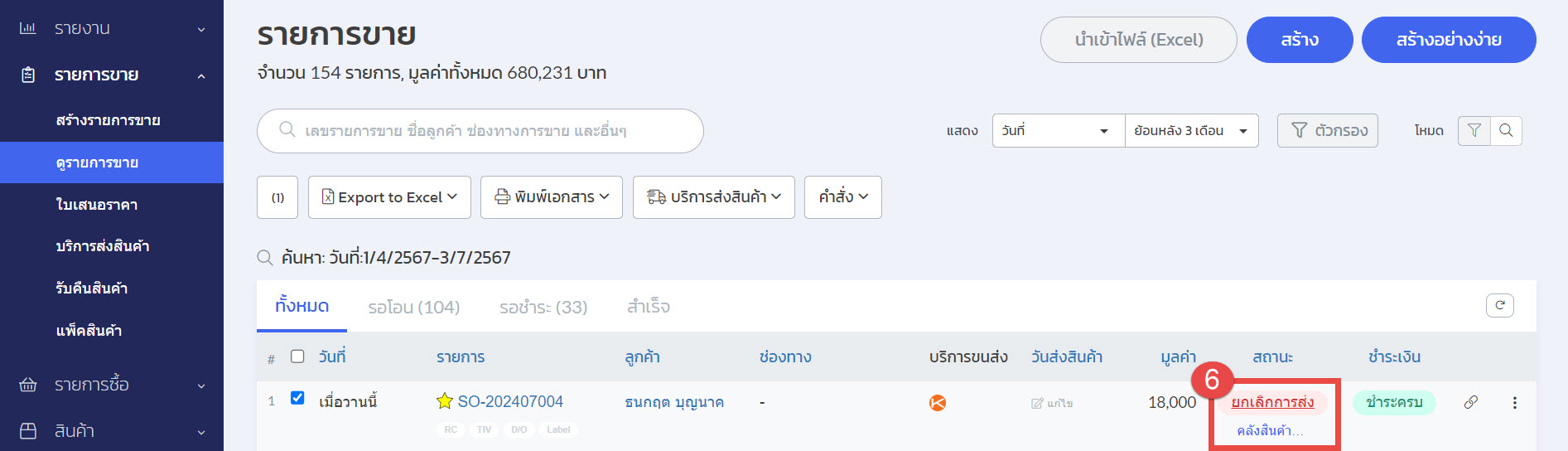
Task: Expand the พิมพ์เอกสาร dropdown
Action: 552,197
